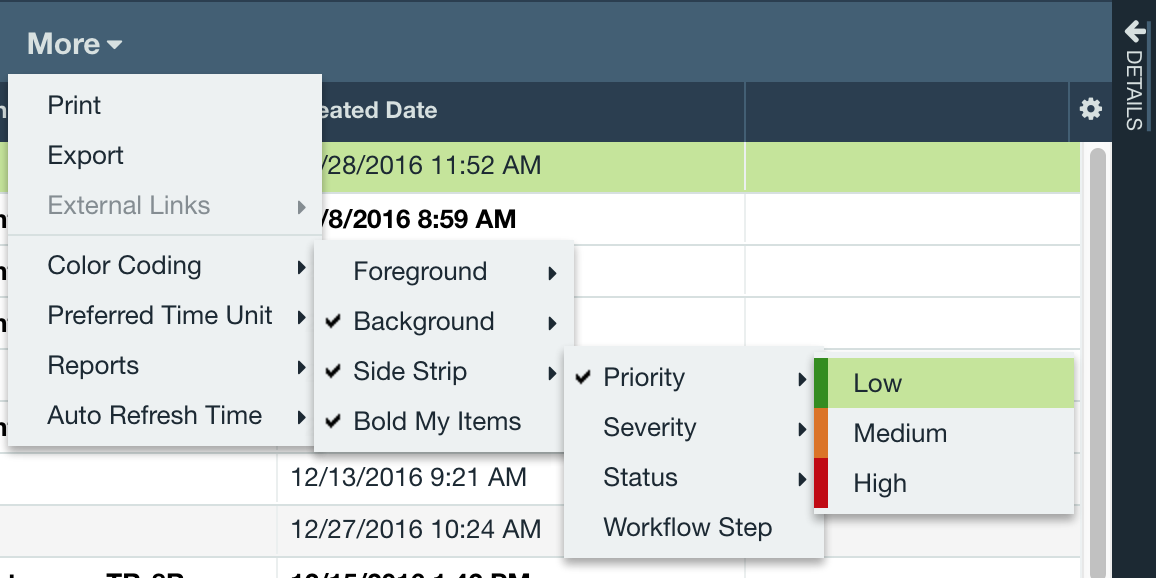Toggle the Side Strip checkmark option
This screenshot has height=578, width=1156.
(333, 372)
